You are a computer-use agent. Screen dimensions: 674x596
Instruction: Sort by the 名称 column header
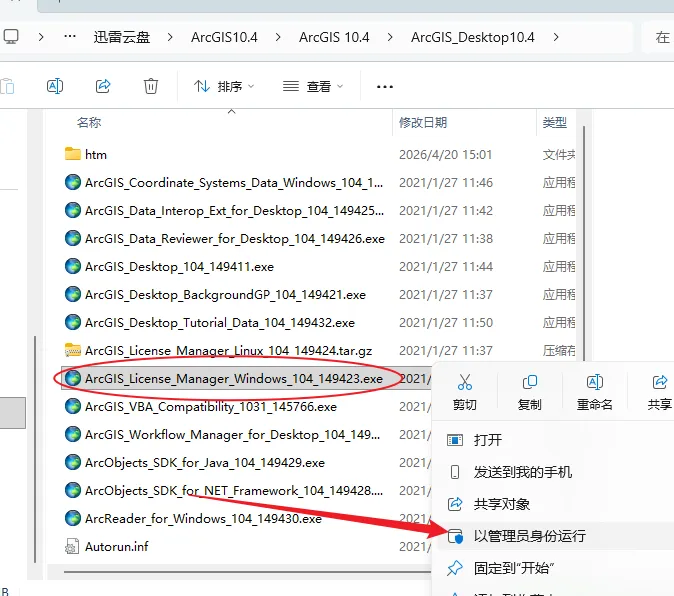[89, 122]
